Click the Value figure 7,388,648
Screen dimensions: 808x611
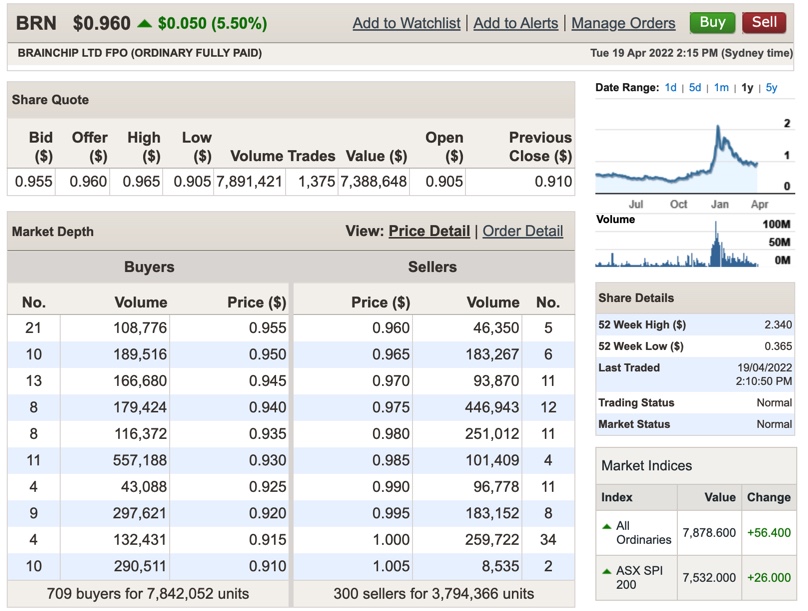point(374,181)
